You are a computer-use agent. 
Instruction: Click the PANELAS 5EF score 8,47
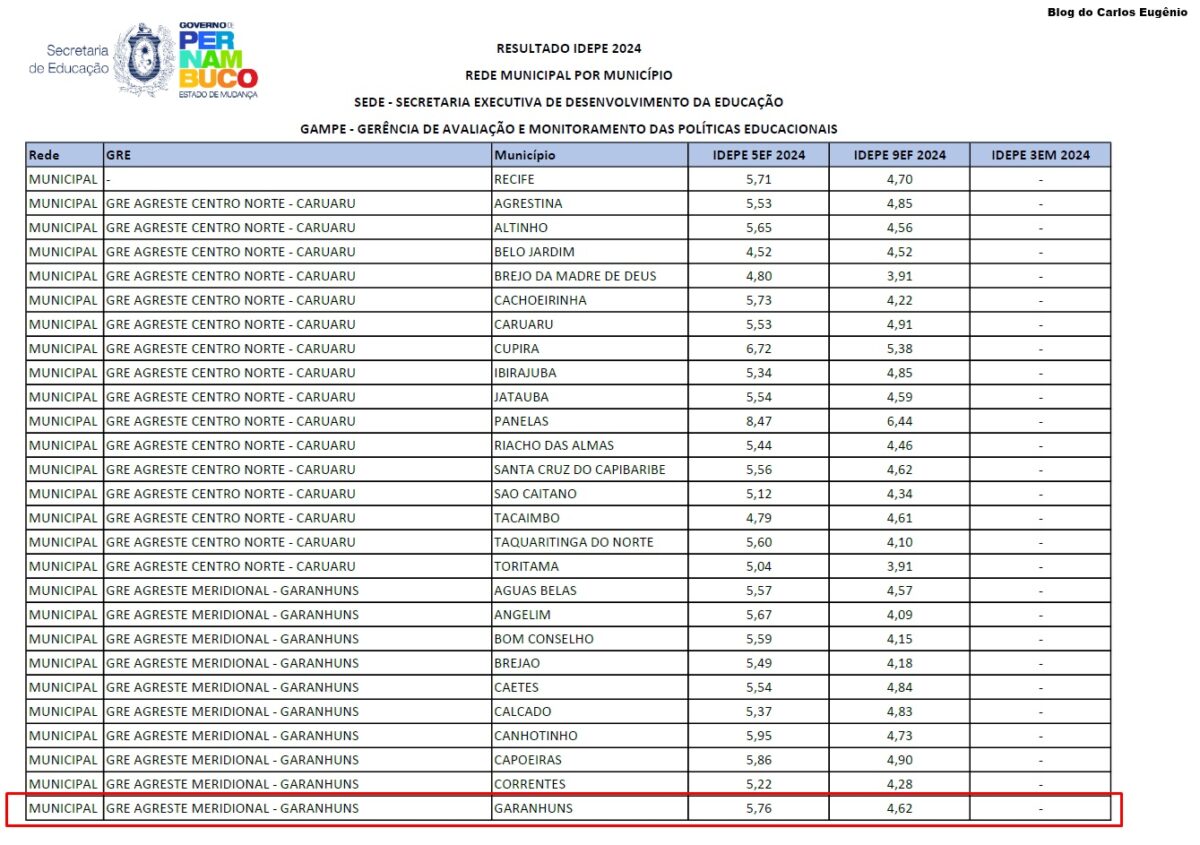coord(759,421)
